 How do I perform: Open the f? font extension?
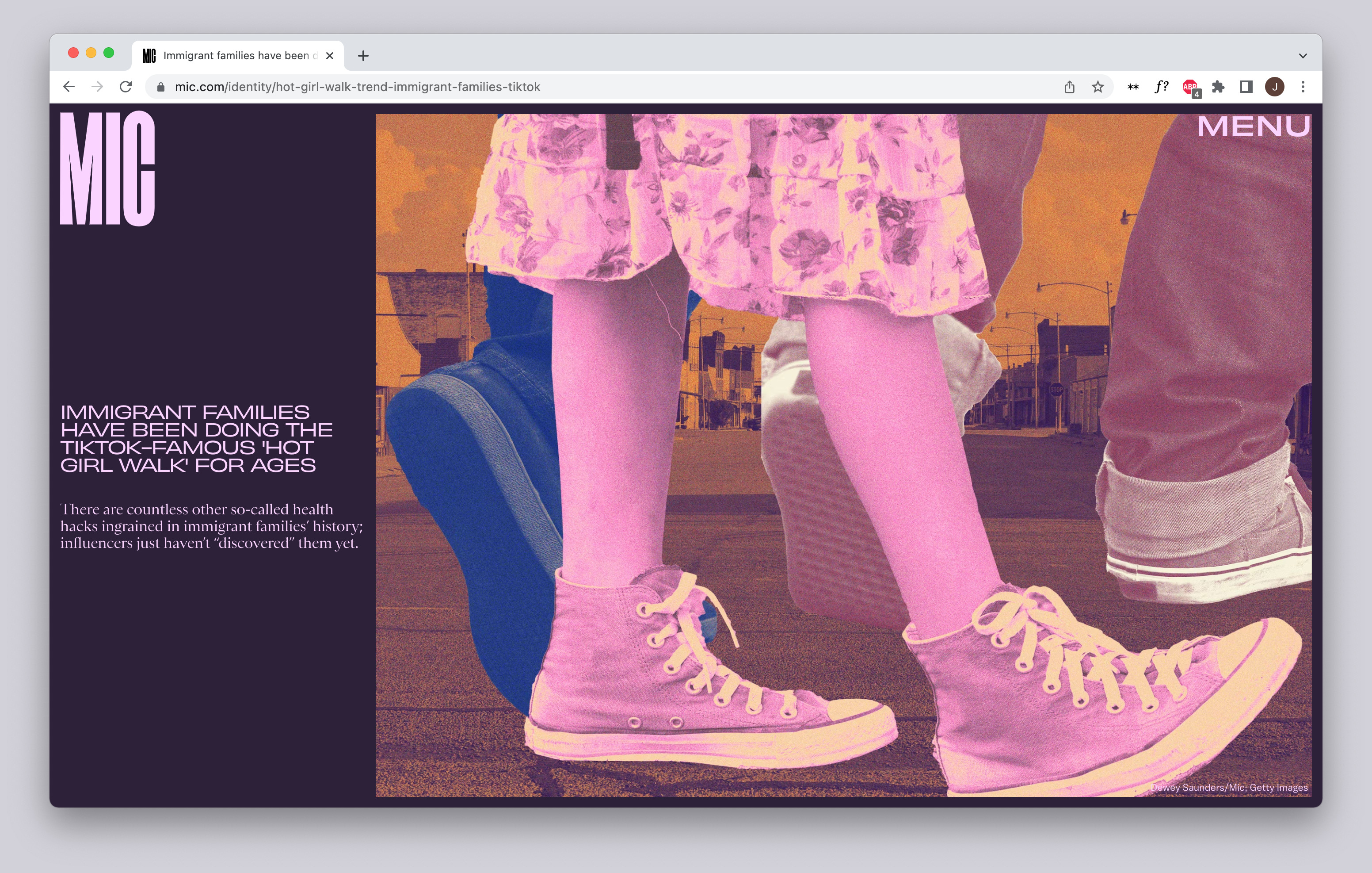point(1161,87)
